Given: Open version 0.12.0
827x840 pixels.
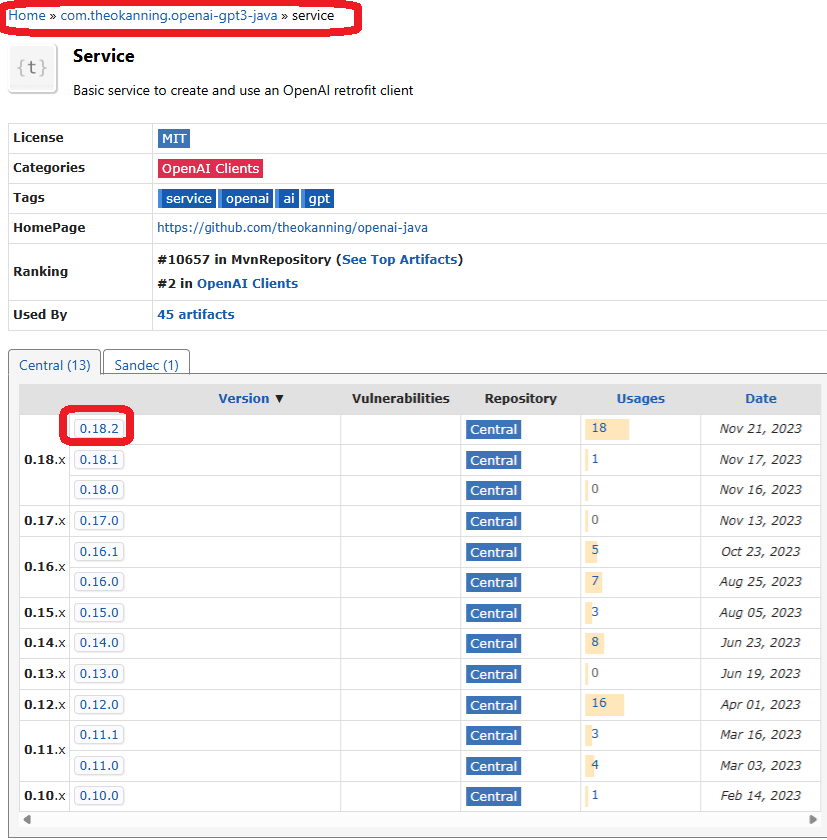Looking at the screenshot, I should 99,705.
